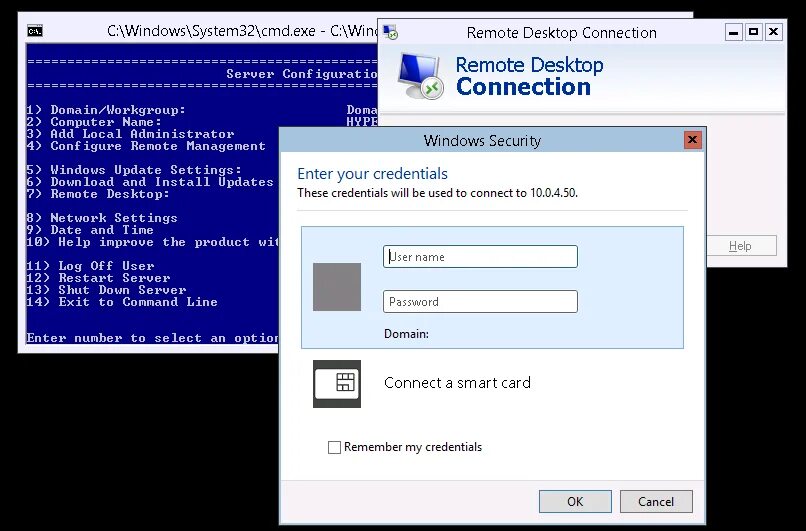The width and height of the screenshot is (806, 531).
Task: Open cmd.exe window system menu icon
Action: pos(34,31)
